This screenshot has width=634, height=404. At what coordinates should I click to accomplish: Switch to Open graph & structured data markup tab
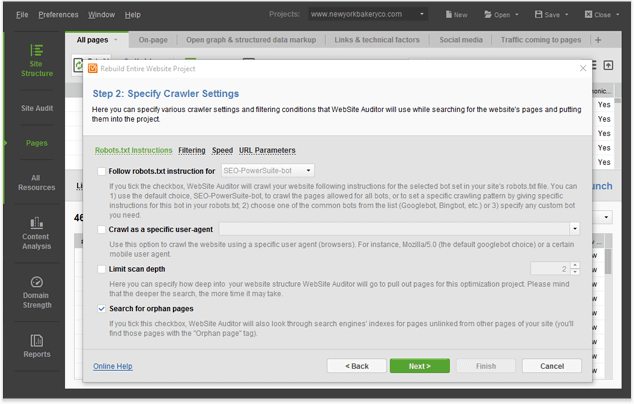point(251,40)
